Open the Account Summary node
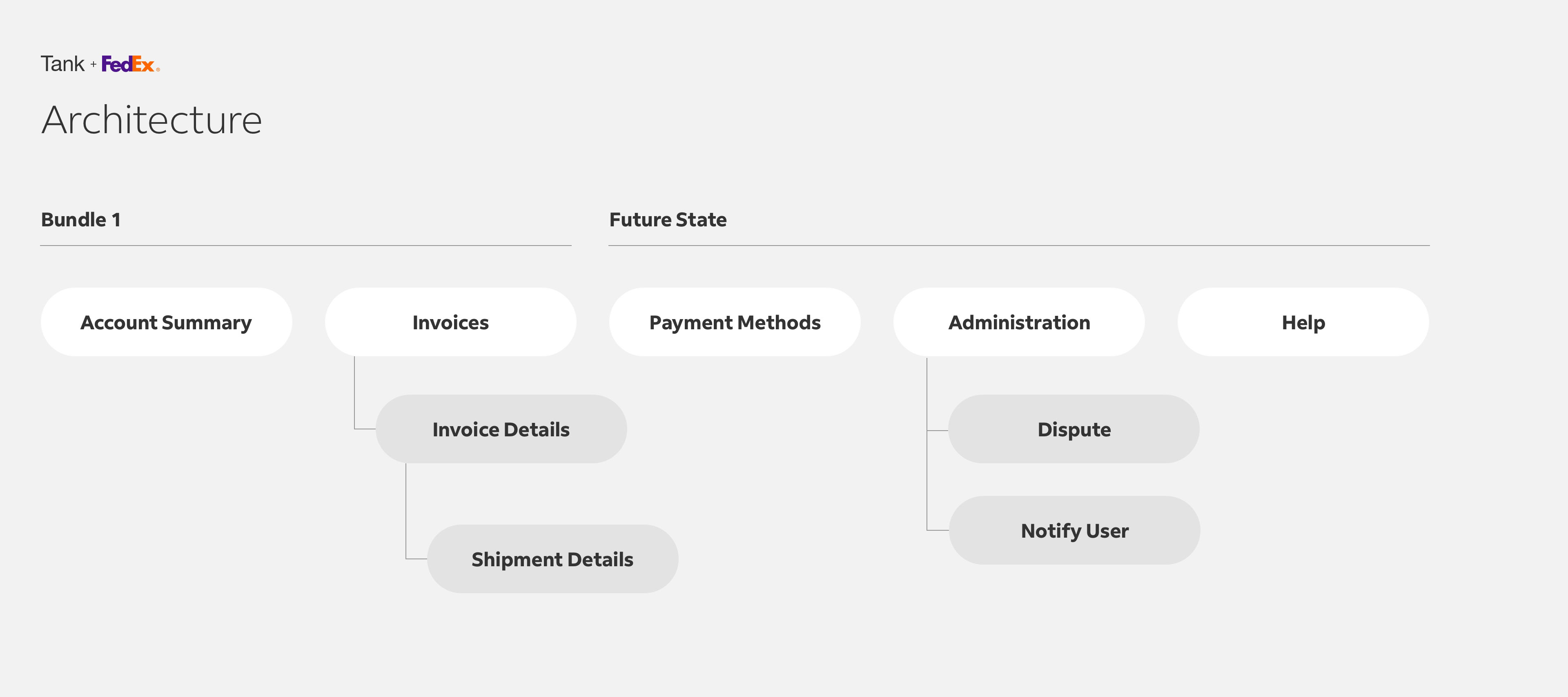This screenshot has width=1568, height=697. pyautogui.click(x=166, y=322)
